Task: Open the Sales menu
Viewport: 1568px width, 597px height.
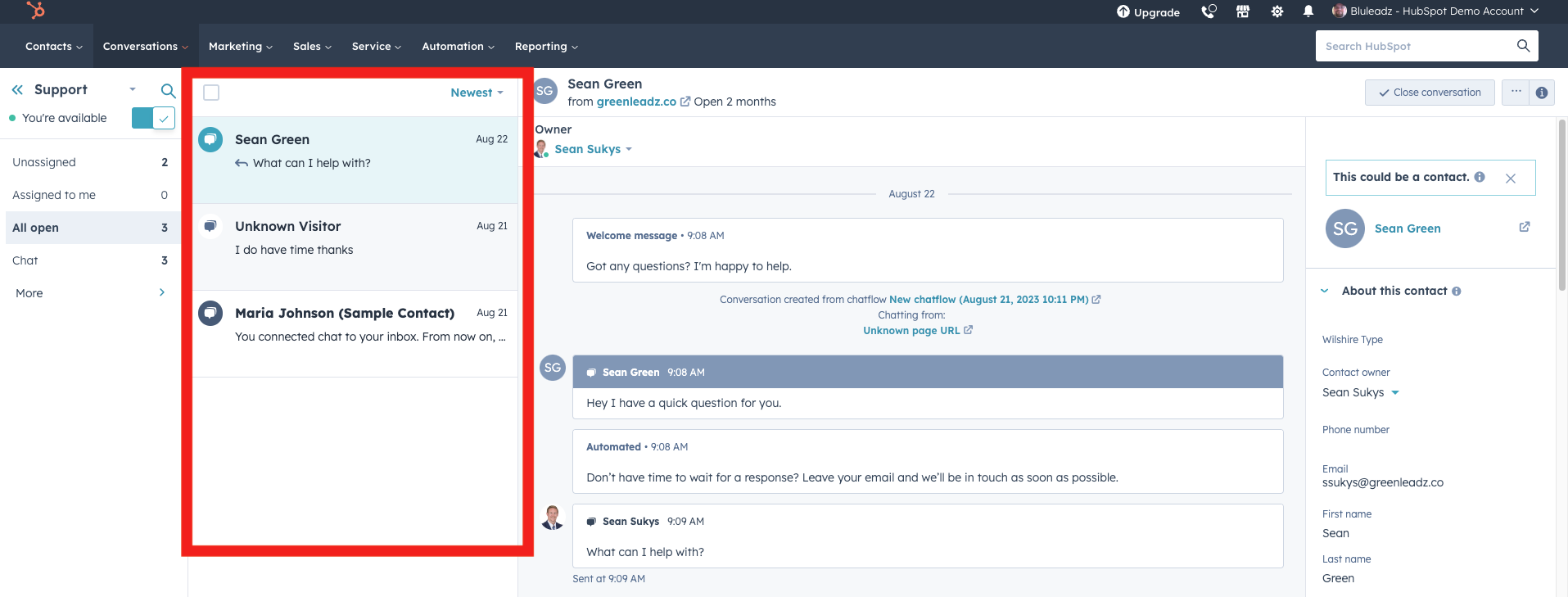Action: 312,46
